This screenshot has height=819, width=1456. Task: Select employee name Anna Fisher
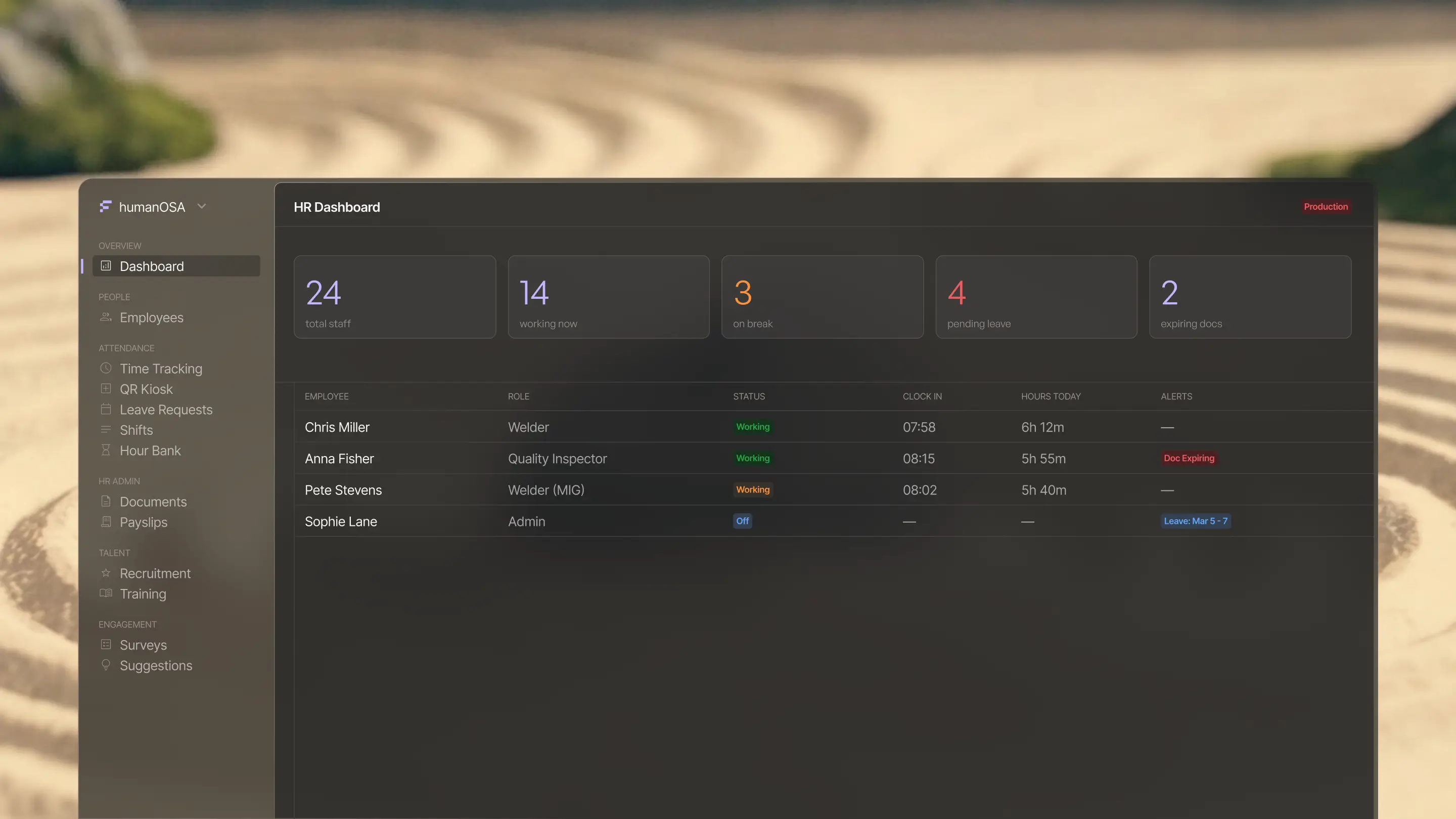(339, 459)
